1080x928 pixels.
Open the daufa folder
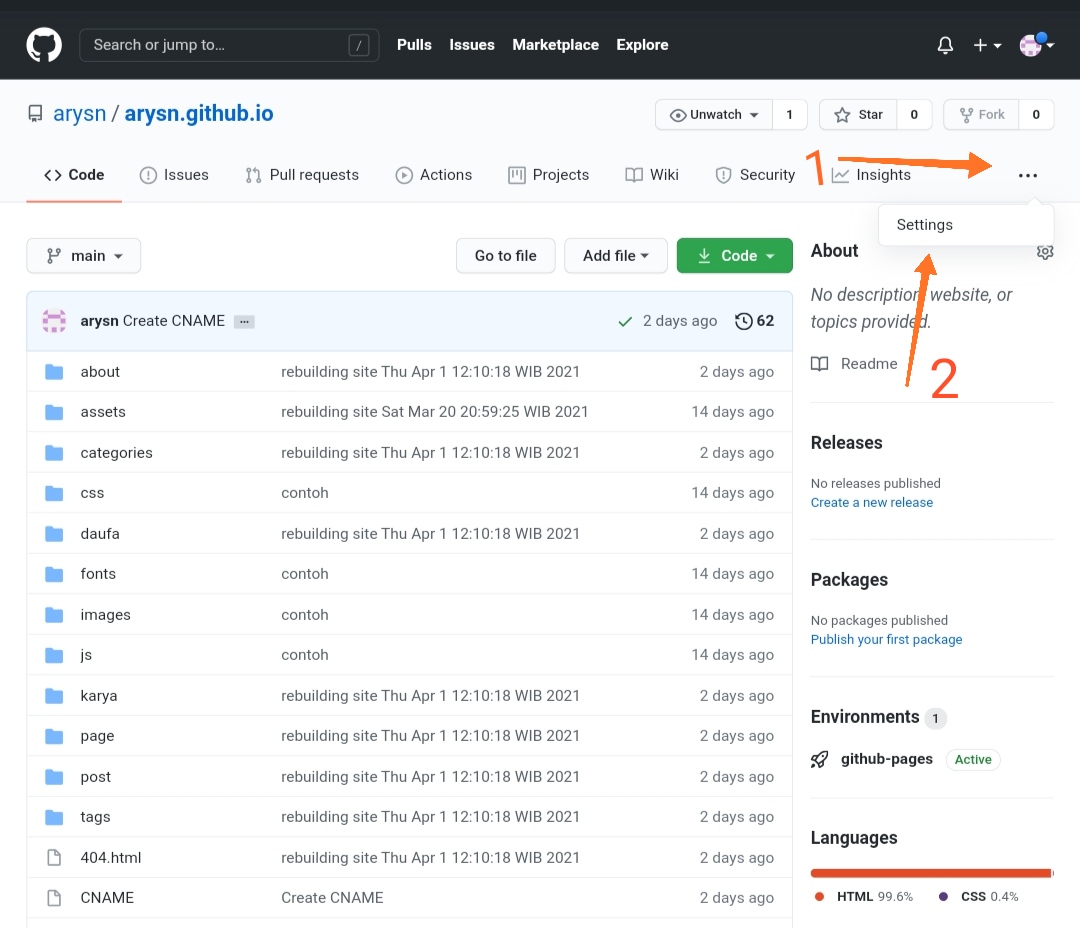point(100,534)
